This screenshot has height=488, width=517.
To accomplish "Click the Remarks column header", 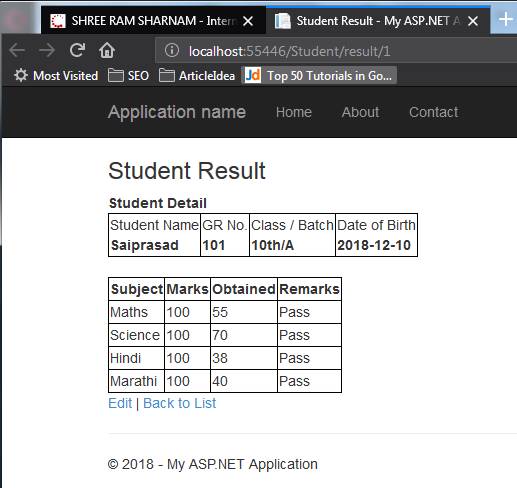I will pos(309,289).
